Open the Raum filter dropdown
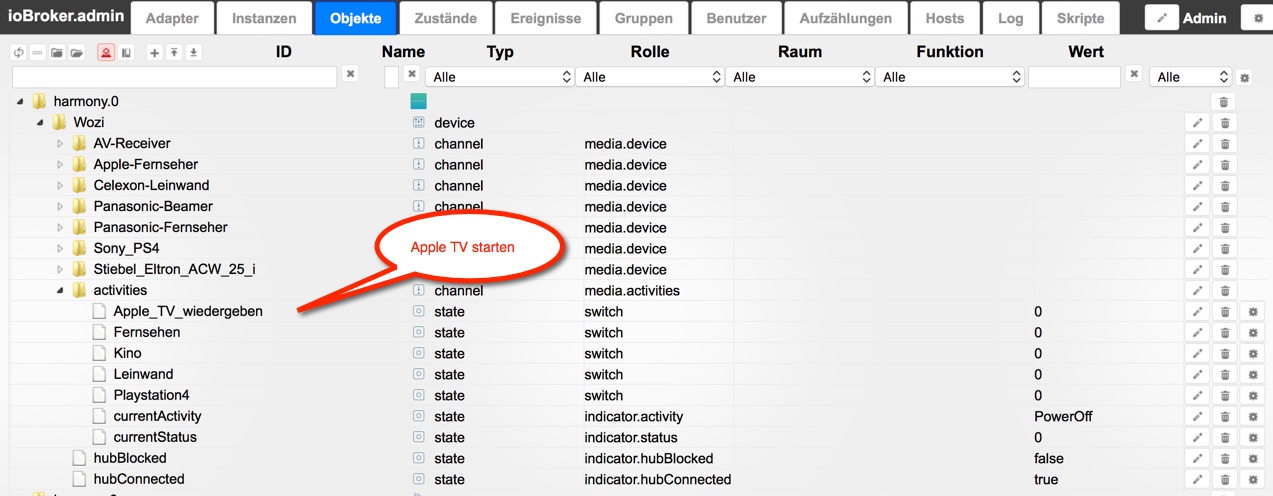The width and height of the screenshot is (1273, 496). pos(800,77)
